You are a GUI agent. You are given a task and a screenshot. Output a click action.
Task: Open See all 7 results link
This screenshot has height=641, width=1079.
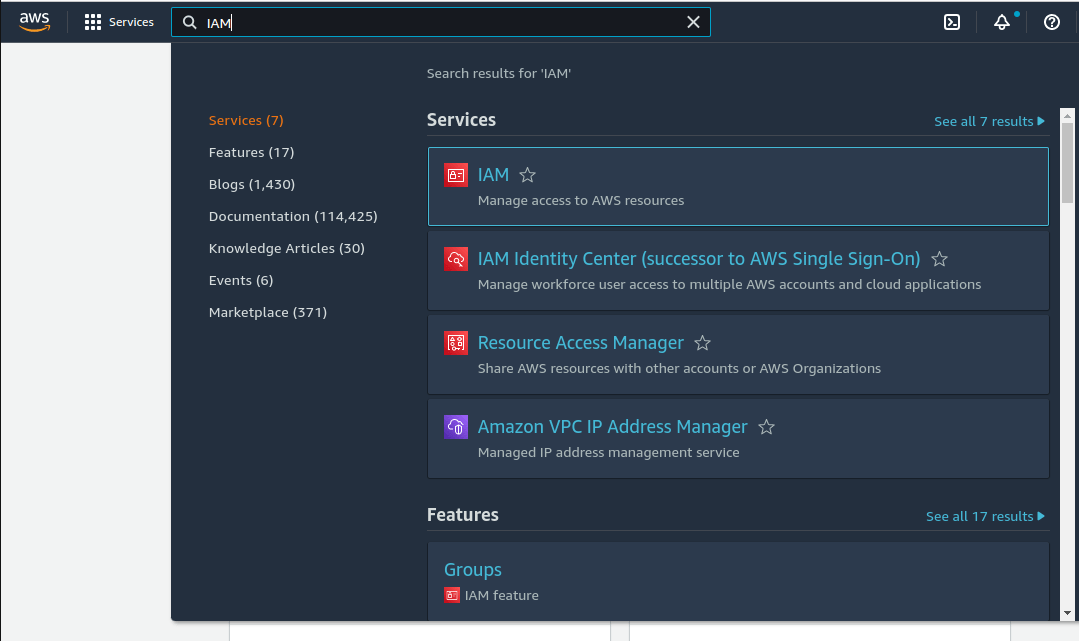click(989, 121)
